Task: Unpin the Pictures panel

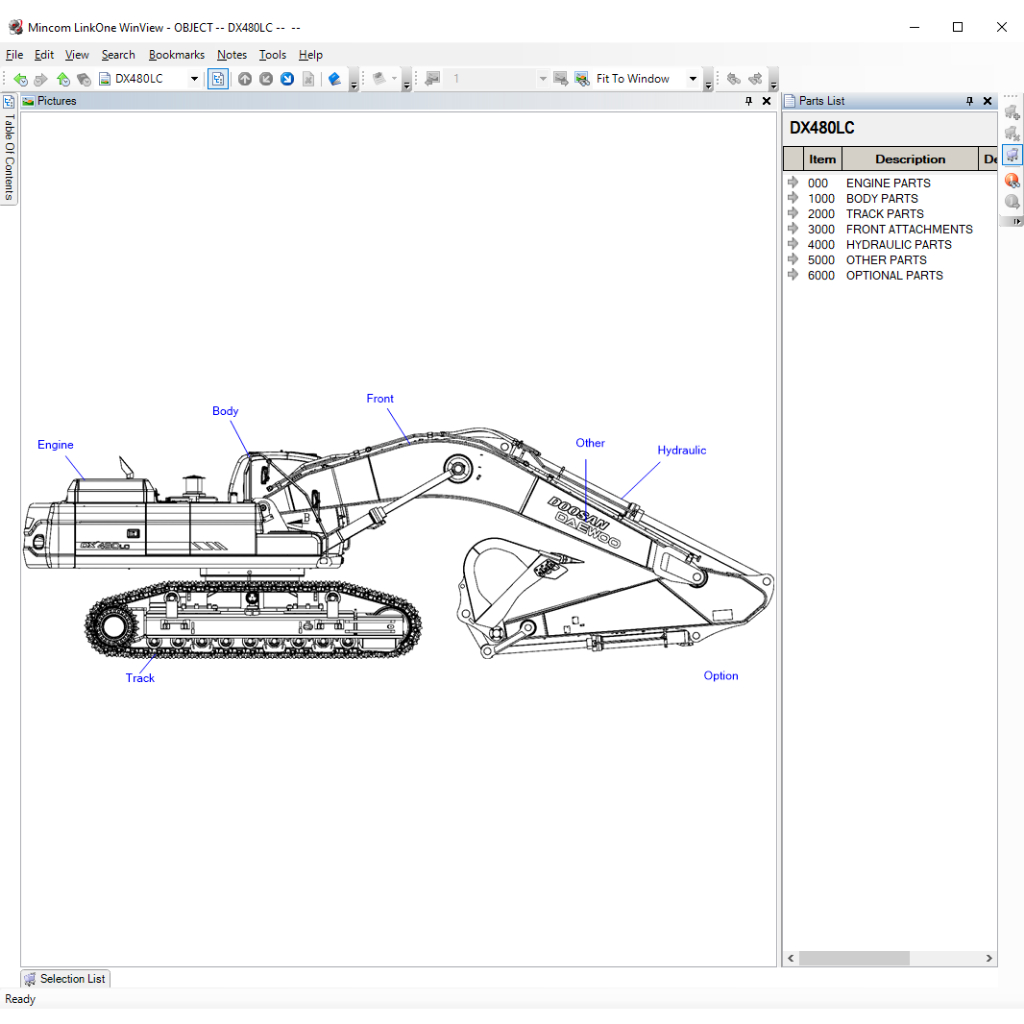Action: [747, 100]
